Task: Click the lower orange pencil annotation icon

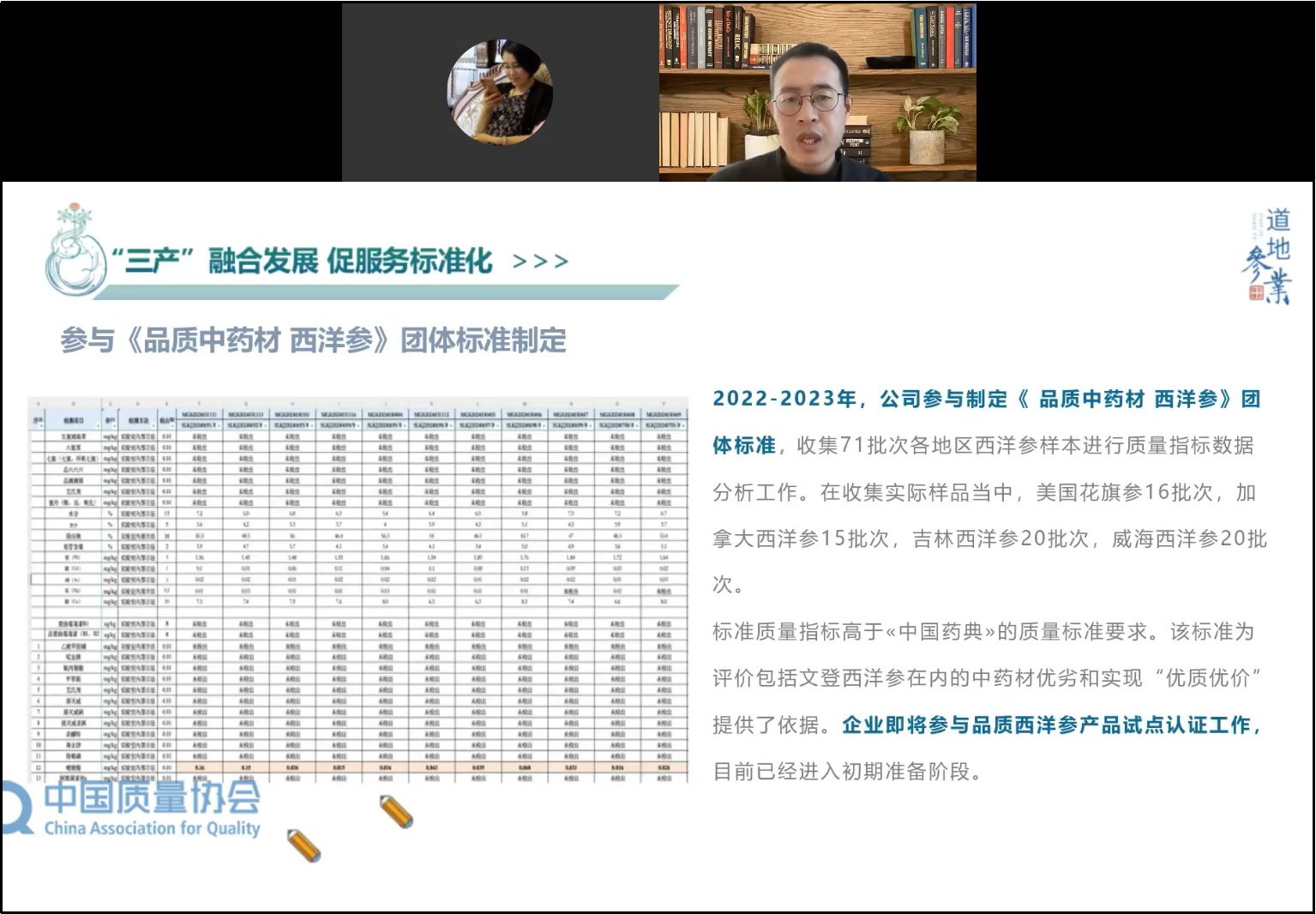Action: click(x=303, y=845)
